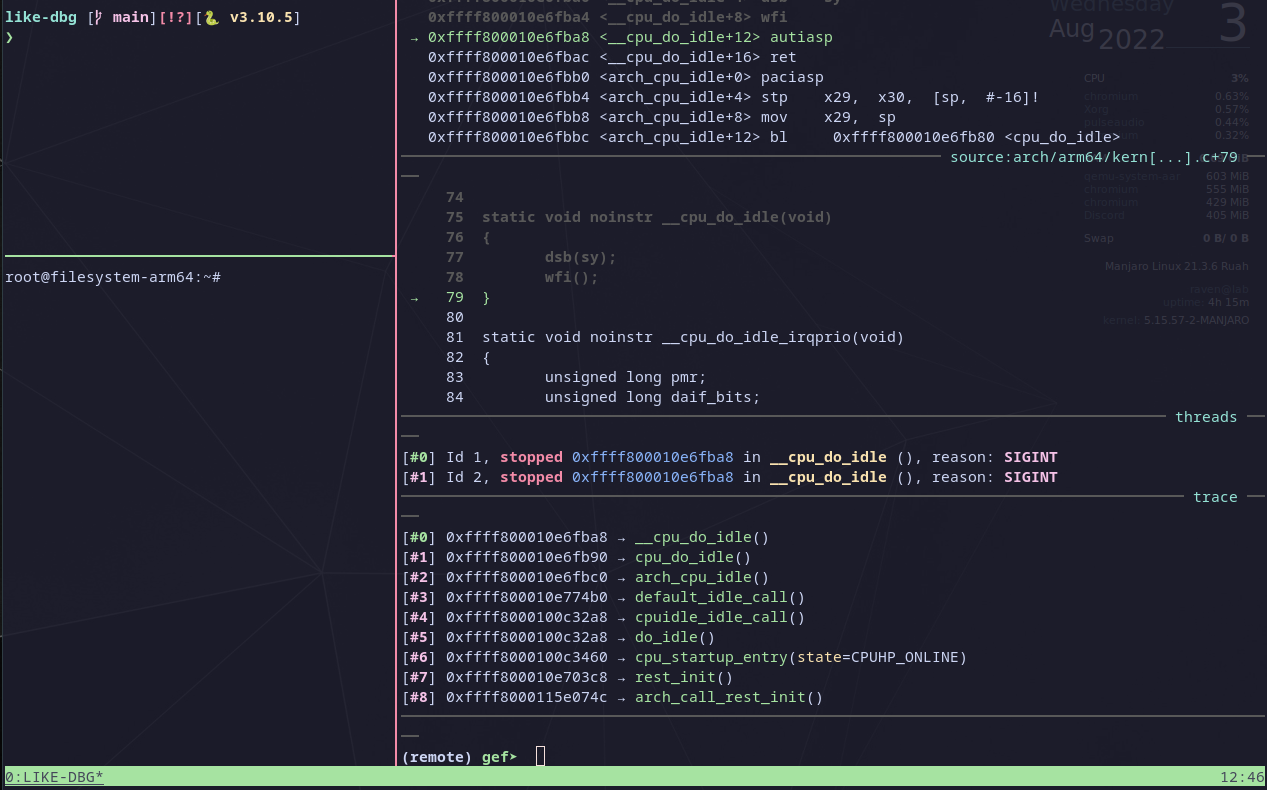Screen dimensions: 1267x790
Task: Select trace frame #2 arch_cpu_idle()
Action: pyautogui.click(x=586, y=577)
